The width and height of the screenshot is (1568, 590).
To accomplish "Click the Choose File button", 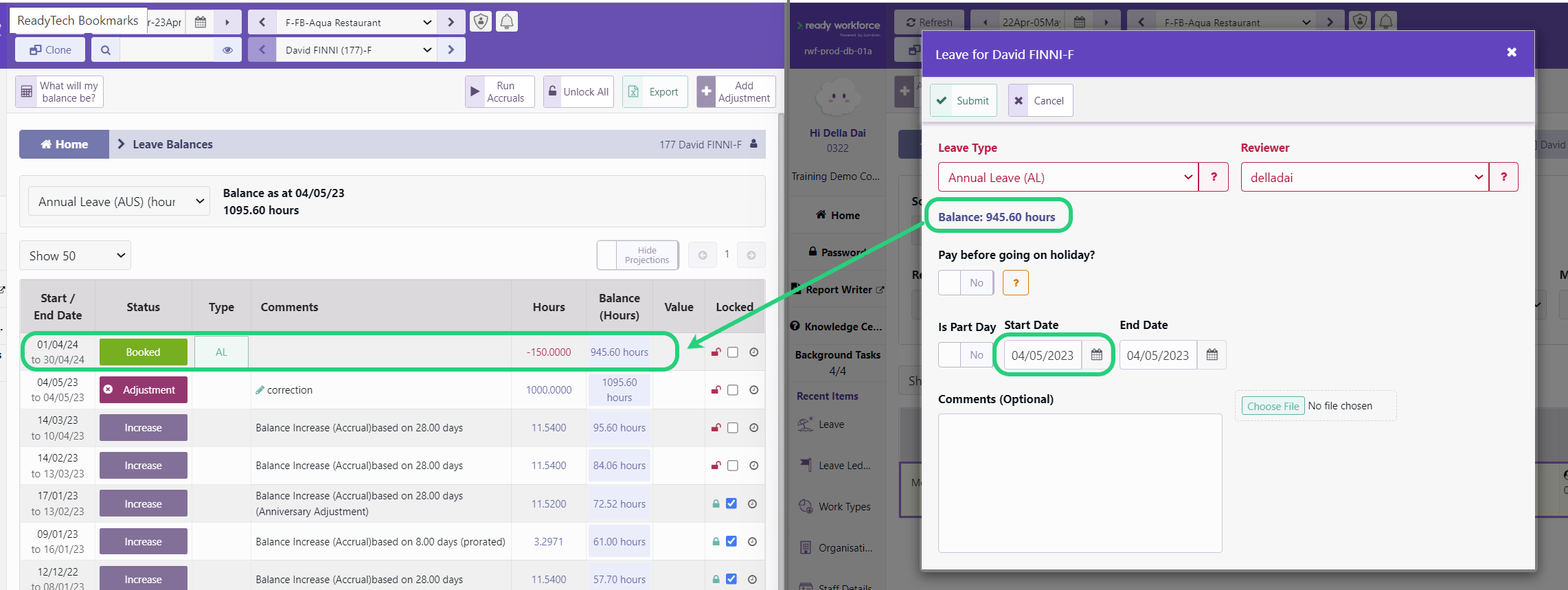I will click(x=1273, y=406).
